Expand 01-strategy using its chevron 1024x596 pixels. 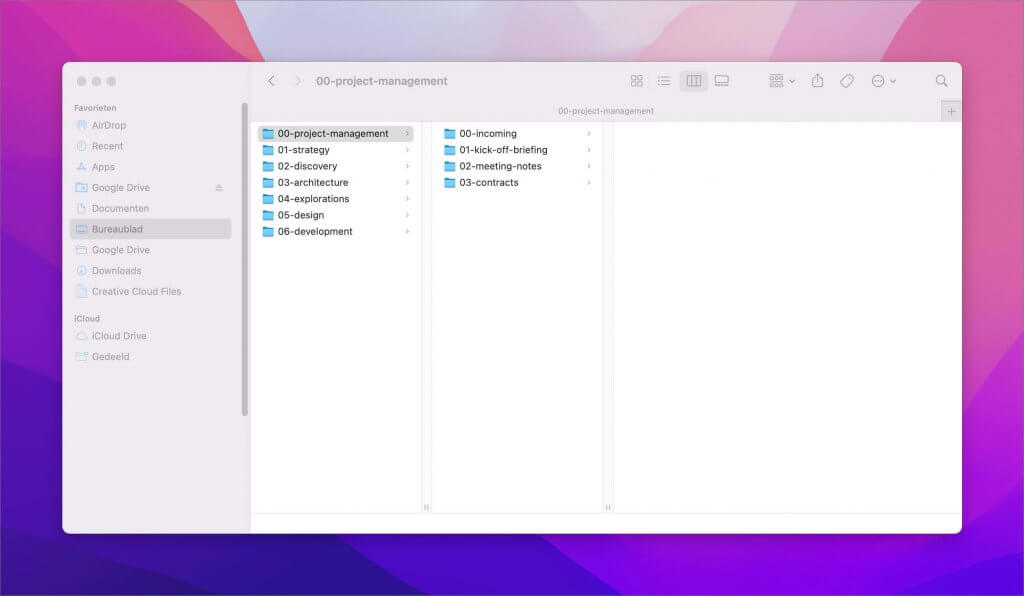pyautogui.click(x=407, y=150)
